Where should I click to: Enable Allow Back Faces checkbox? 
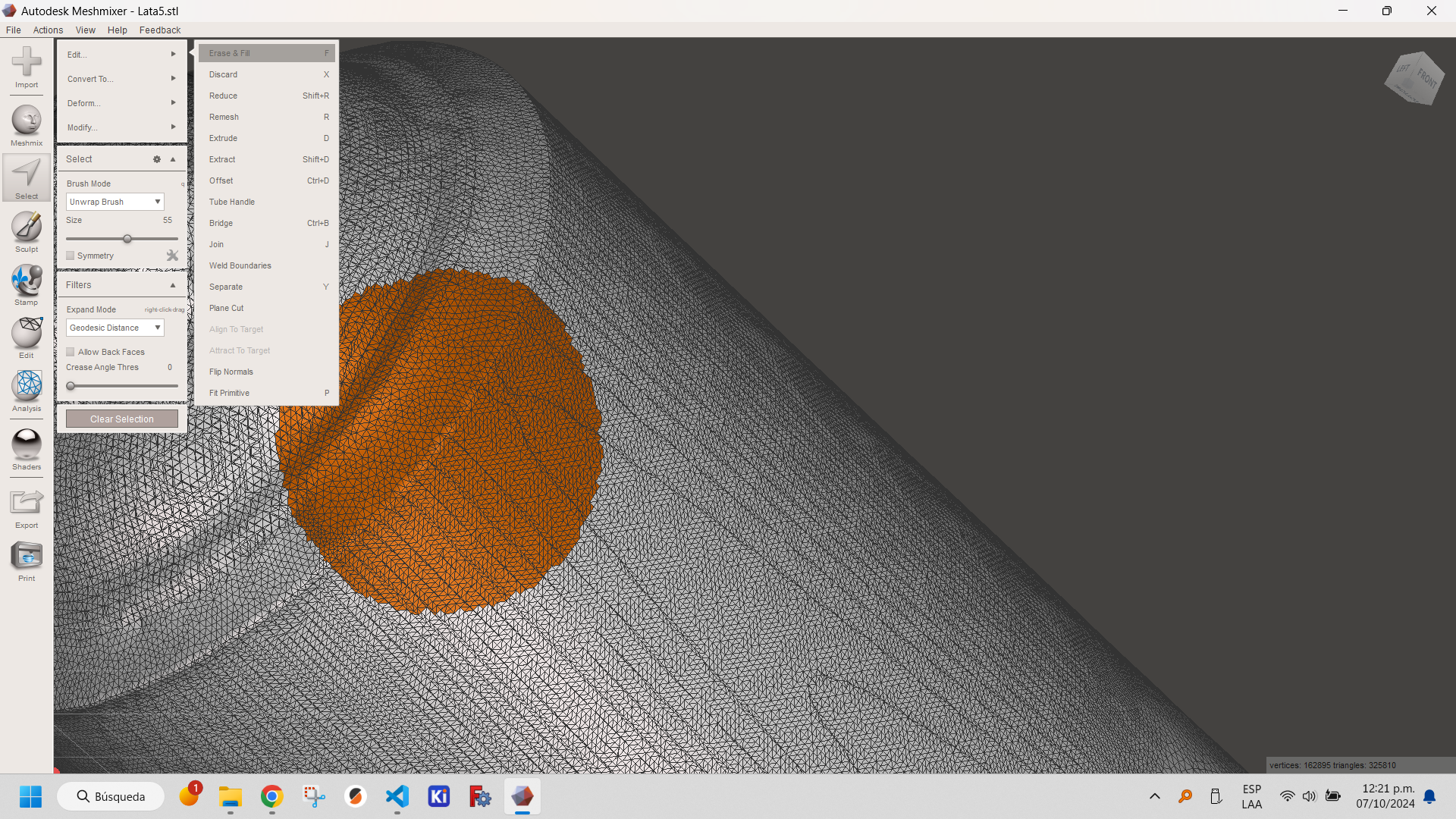[x=71, y=352]
